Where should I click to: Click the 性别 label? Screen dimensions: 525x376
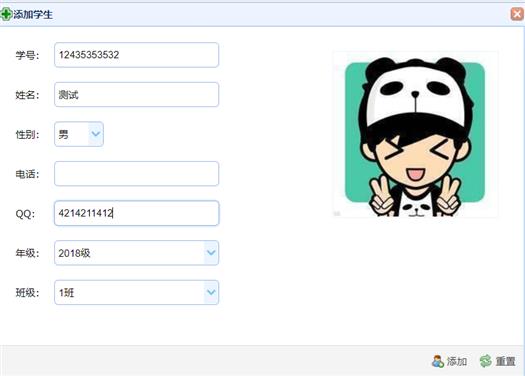(x=27, y=135)
